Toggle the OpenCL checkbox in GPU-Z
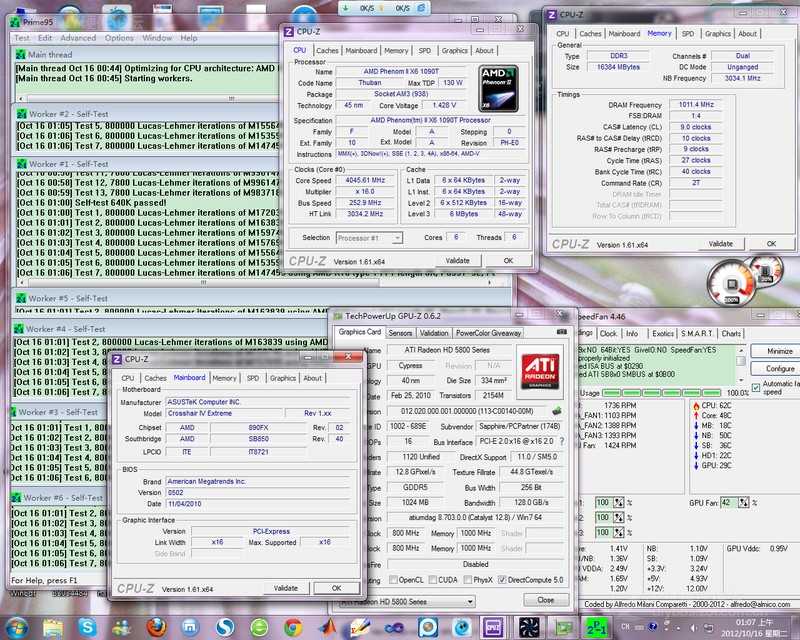The height and width of the screenshot is (640, 800). coord(393,580)
